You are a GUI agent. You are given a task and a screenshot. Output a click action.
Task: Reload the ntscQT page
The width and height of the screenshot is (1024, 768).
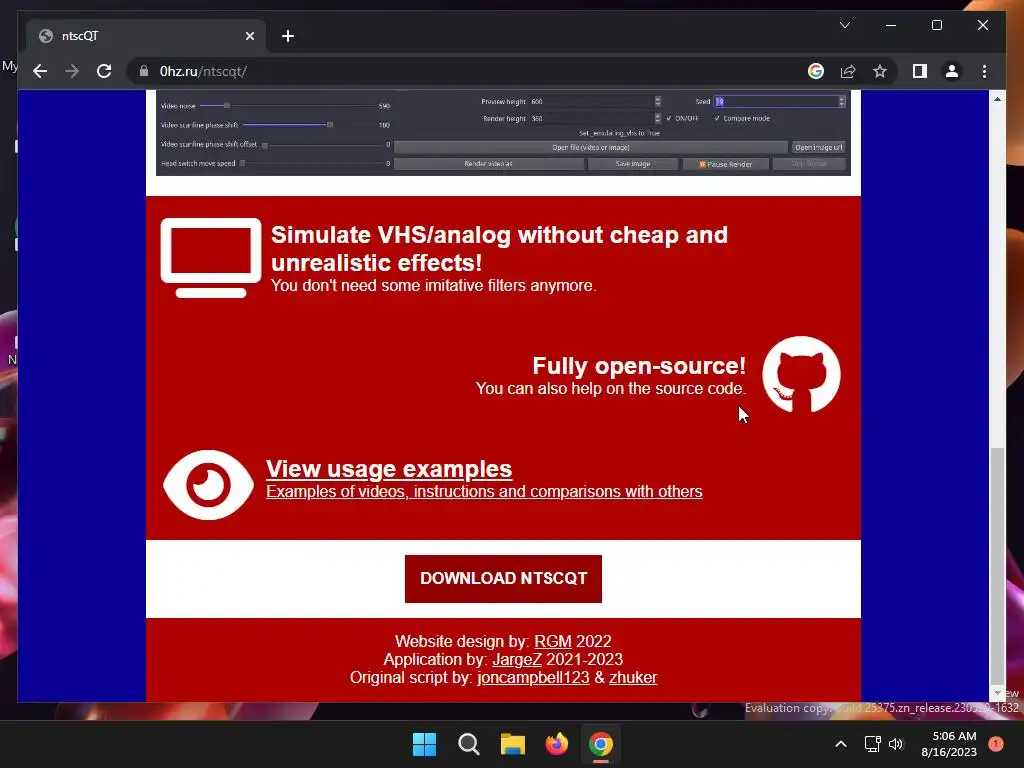(104, 71)
